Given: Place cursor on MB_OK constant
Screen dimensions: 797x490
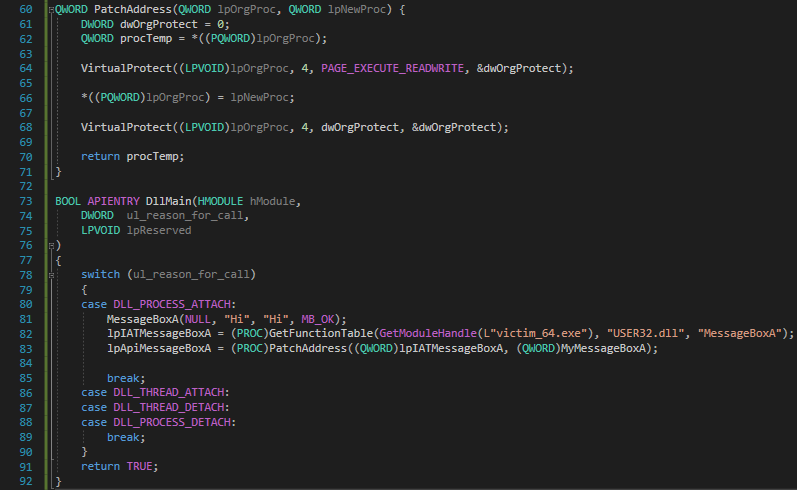Looking at the screenshot, I should click(318, 319).
